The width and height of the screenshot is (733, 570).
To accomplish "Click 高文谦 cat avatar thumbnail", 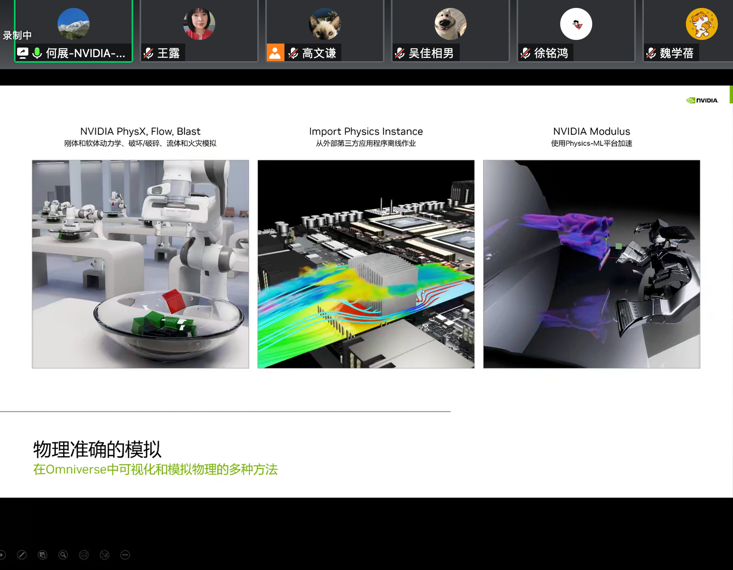I will point(324,24).
